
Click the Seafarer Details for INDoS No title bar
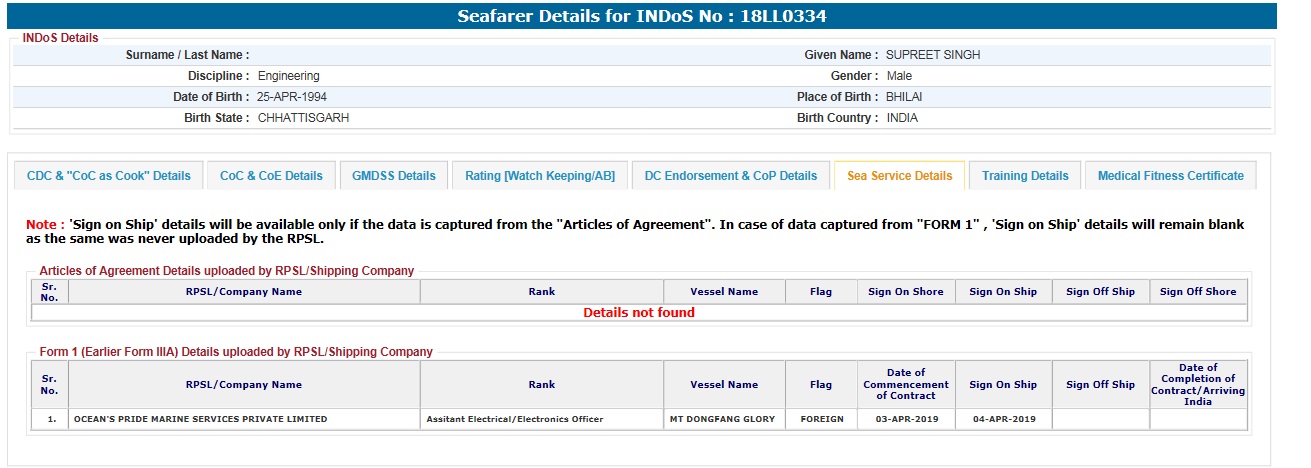point(642,16)
